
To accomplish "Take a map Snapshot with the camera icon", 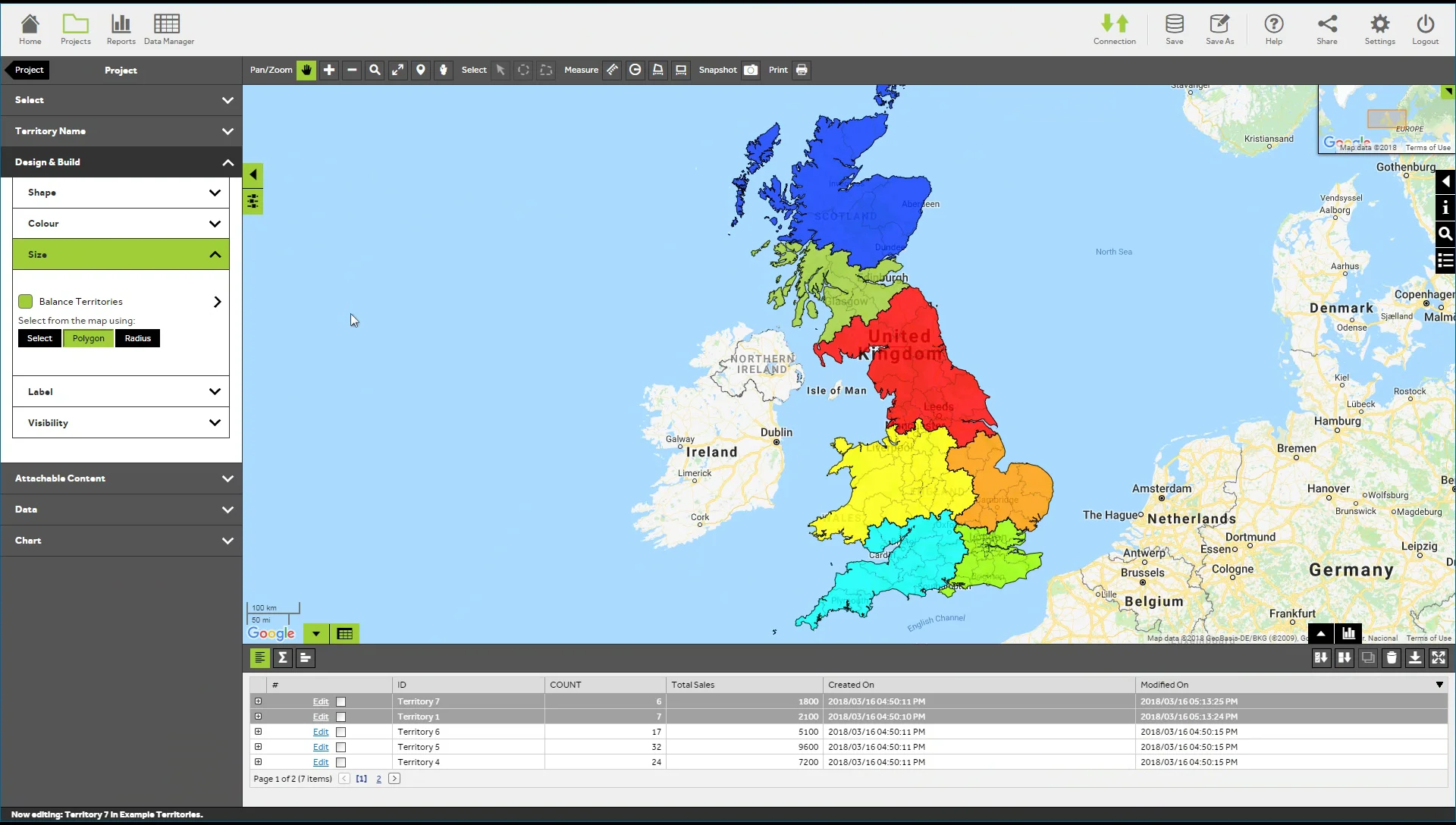I will click(751, 70).
